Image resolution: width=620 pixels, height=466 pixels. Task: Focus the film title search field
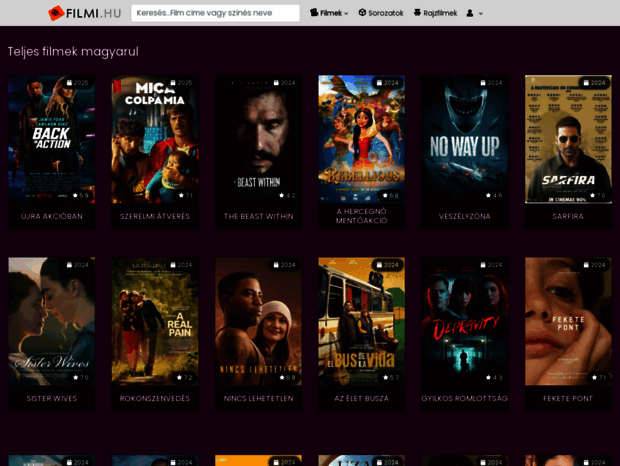pyautogui.click(x=215, y=13)
